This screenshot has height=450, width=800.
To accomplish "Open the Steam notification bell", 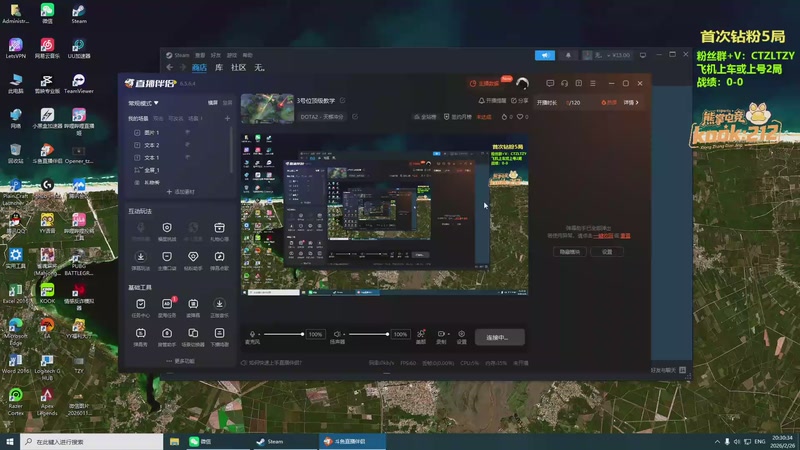I will [x=568, y=55].
